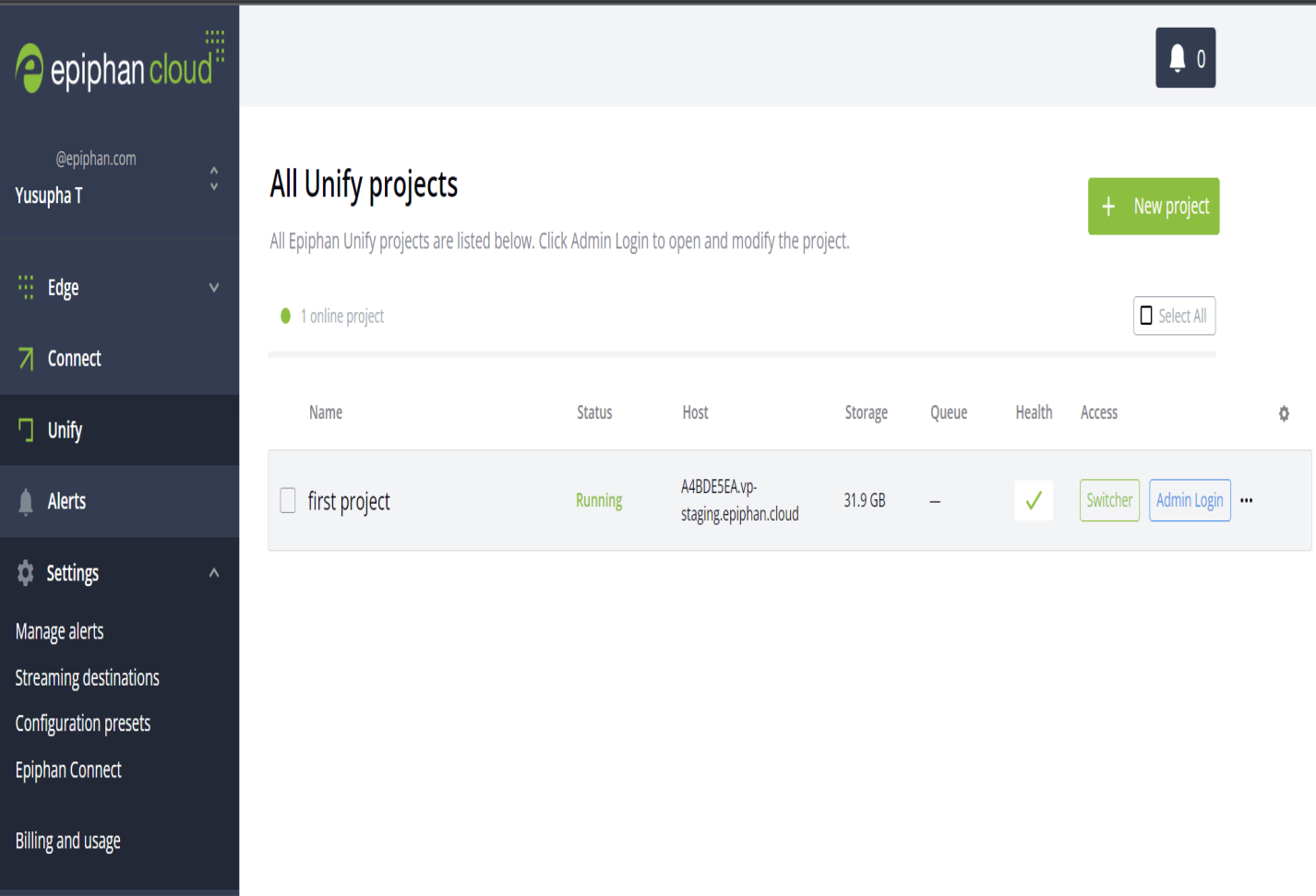Open the notifications bell
The image size is (1316, 896).
[1178, 58]
